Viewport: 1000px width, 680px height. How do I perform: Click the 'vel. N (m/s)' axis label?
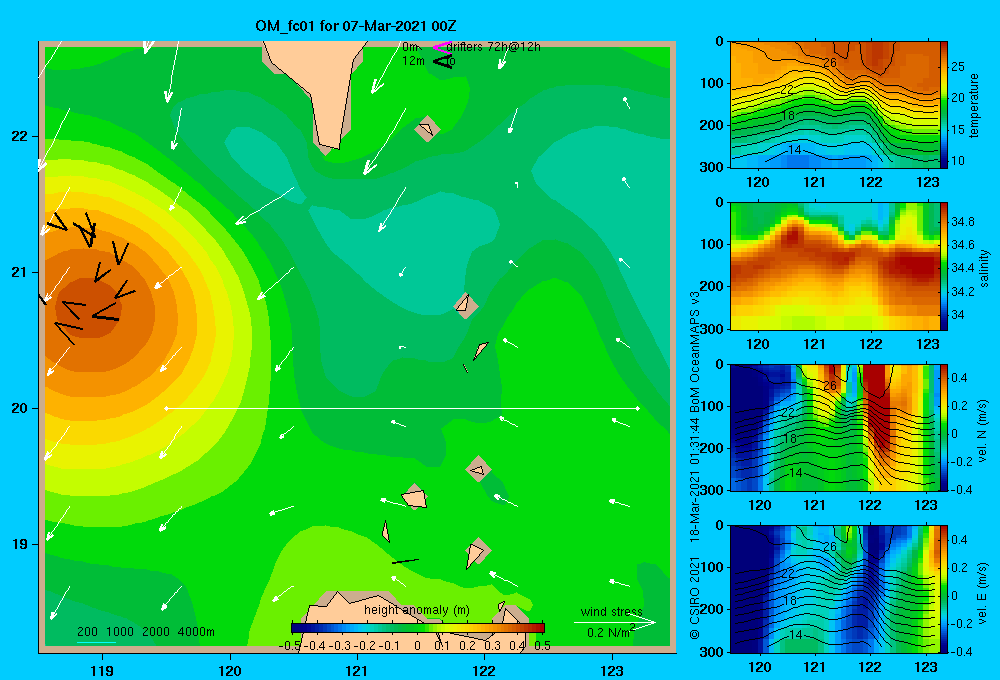982,431
